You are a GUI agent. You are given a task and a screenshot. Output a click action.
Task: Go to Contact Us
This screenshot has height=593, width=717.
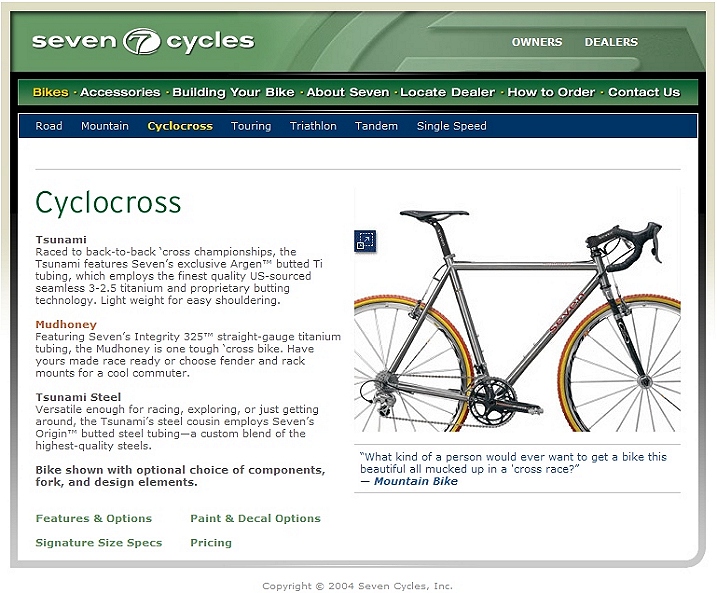pyautogui.click(x=644, y=92)
